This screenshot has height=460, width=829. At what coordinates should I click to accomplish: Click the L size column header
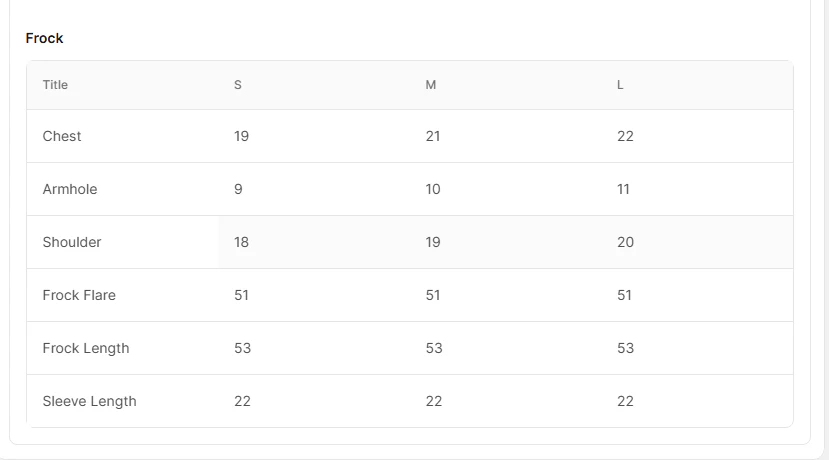tap(620, 85)
